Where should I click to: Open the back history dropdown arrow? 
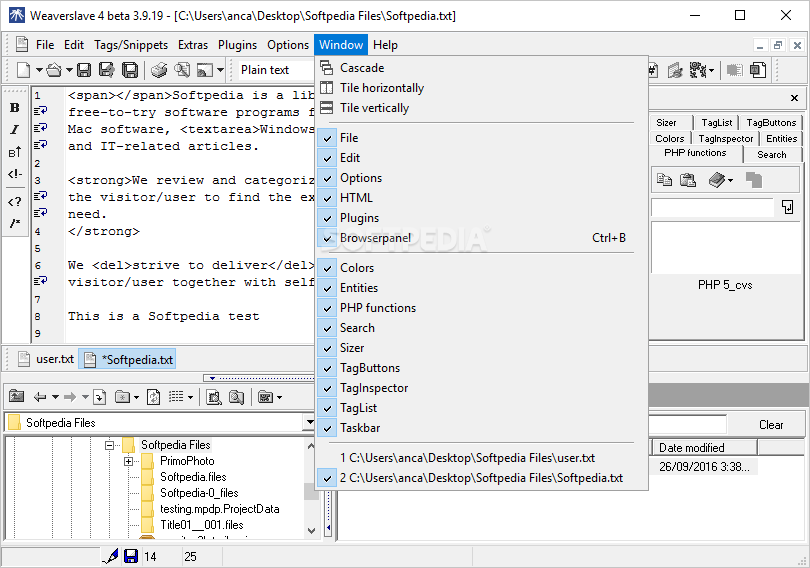[x=55, y=397]
